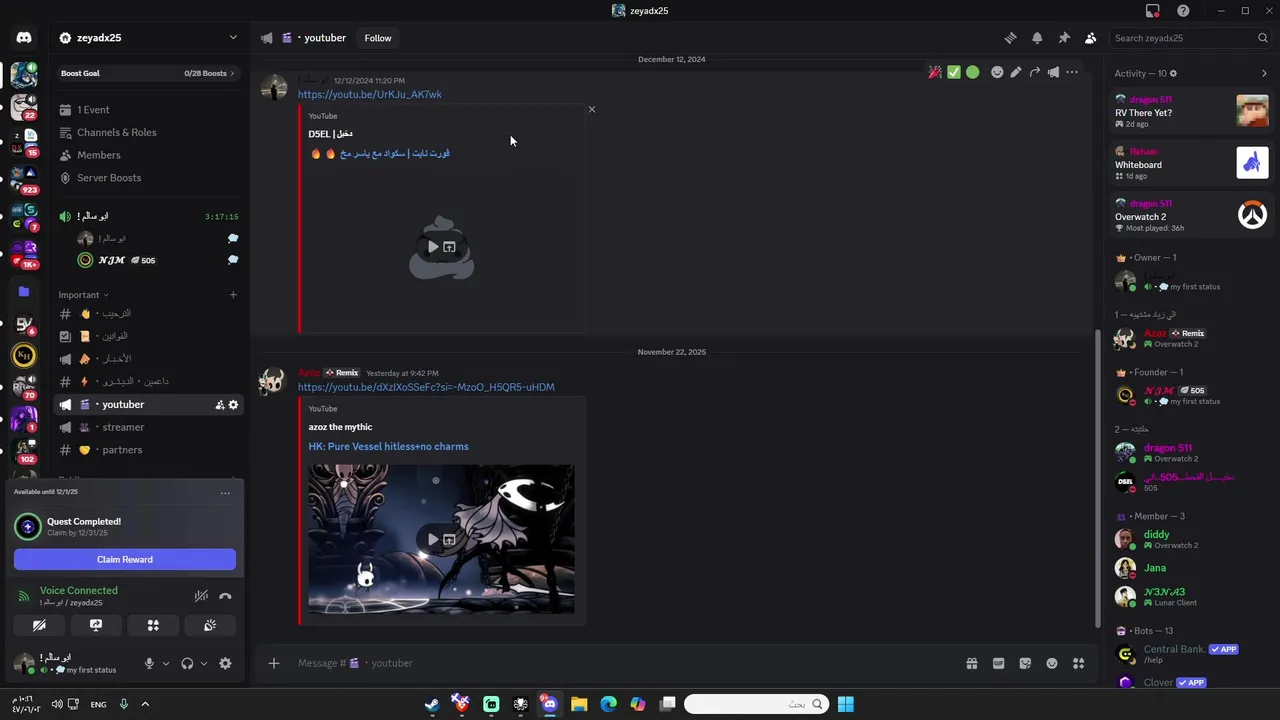This screenshot has width=1280, height=720.
Task: Toggle the member list icon
Action: [1091, 38]
